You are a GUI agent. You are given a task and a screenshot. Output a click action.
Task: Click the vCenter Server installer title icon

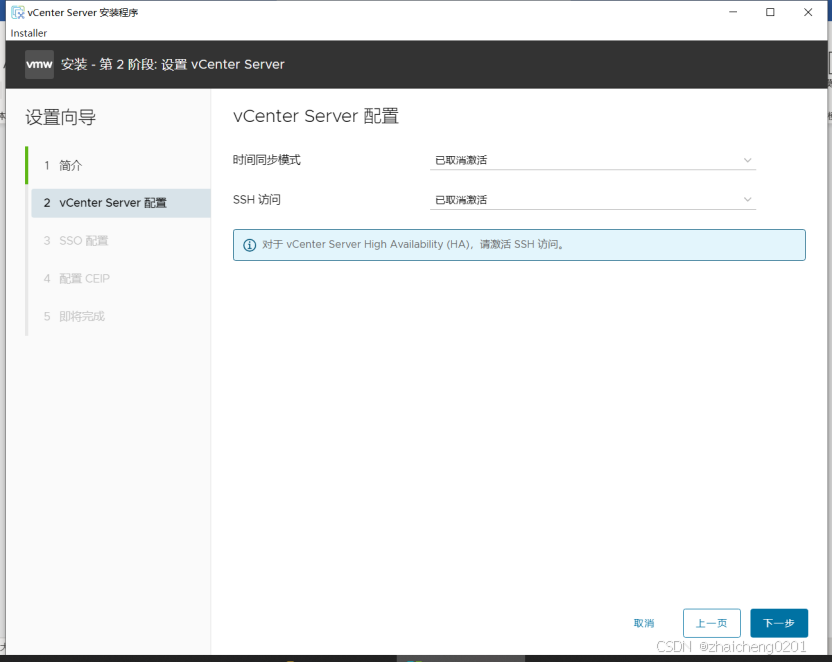(18, 12)
